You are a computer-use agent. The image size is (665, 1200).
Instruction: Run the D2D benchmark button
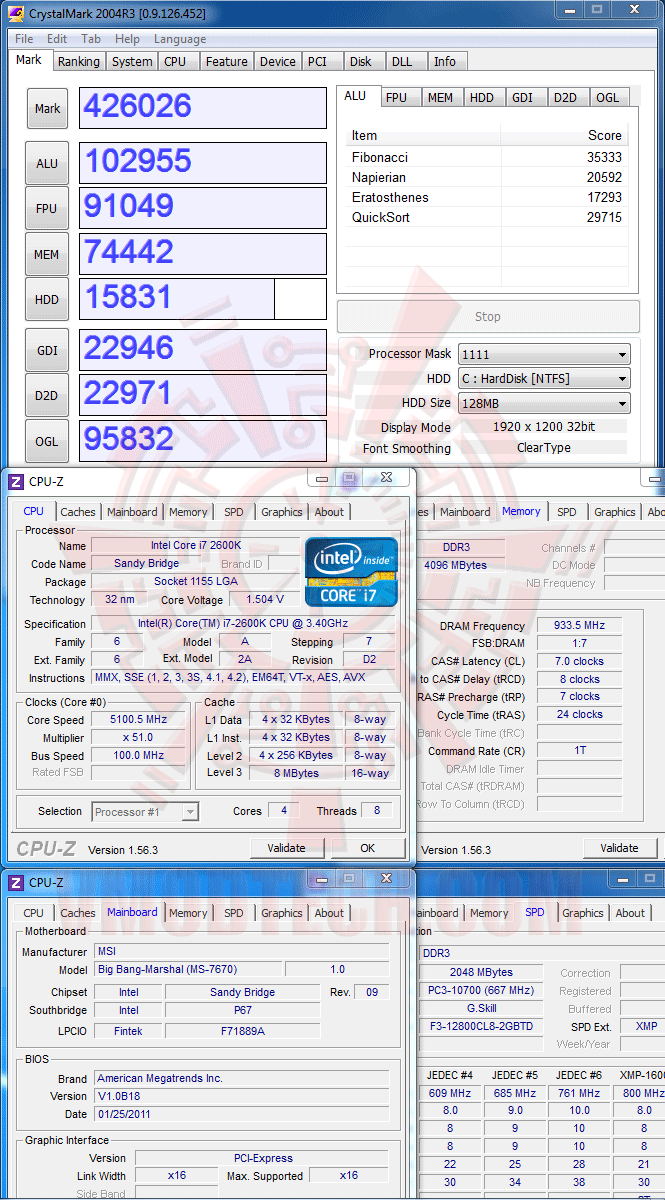pos(47,395)
